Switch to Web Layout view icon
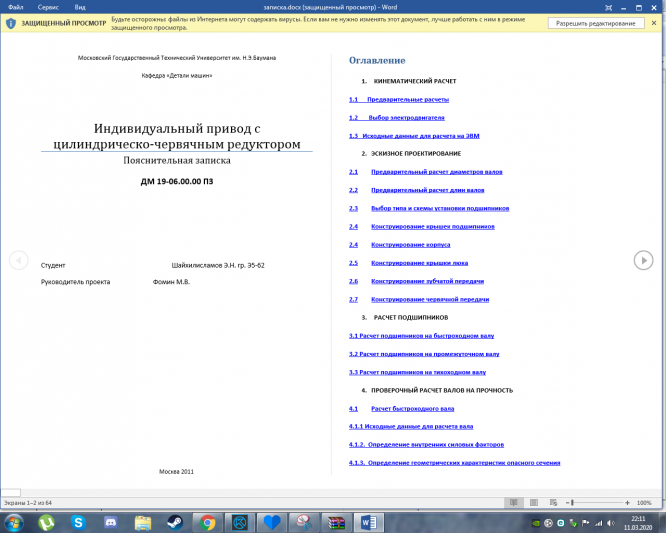The height and width of the screenshot is (533, 666). coord(553,503)
